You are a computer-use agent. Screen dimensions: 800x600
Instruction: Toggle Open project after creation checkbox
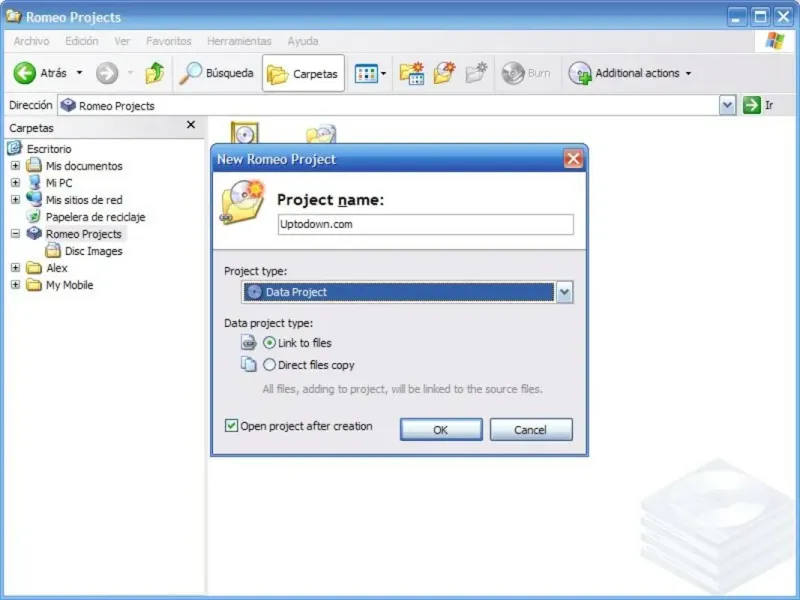pyautogui.click(x=231, y=426)
